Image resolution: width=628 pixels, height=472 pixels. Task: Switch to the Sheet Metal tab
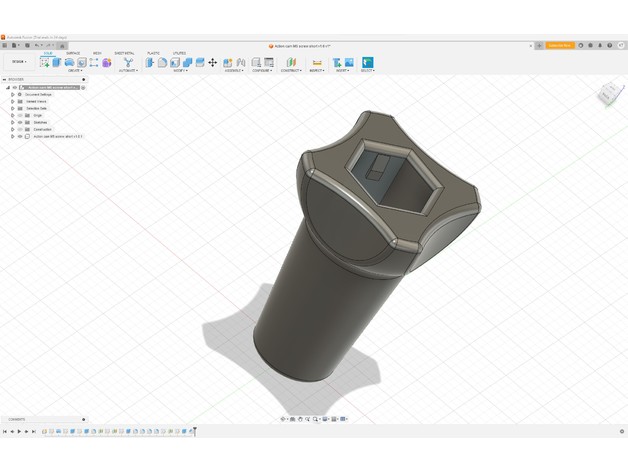125,53
